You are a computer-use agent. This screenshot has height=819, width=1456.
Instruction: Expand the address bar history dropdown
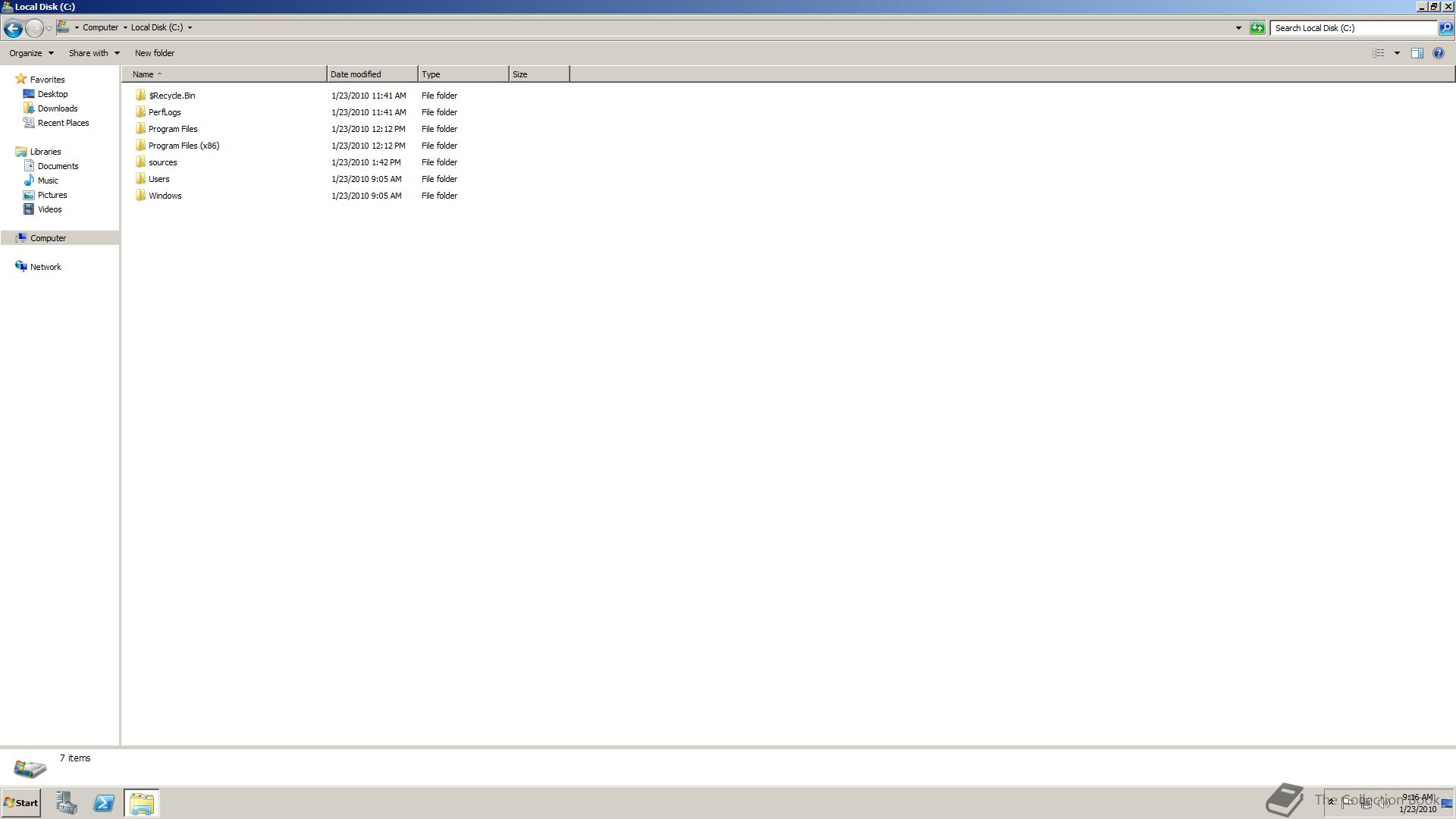1238,28
